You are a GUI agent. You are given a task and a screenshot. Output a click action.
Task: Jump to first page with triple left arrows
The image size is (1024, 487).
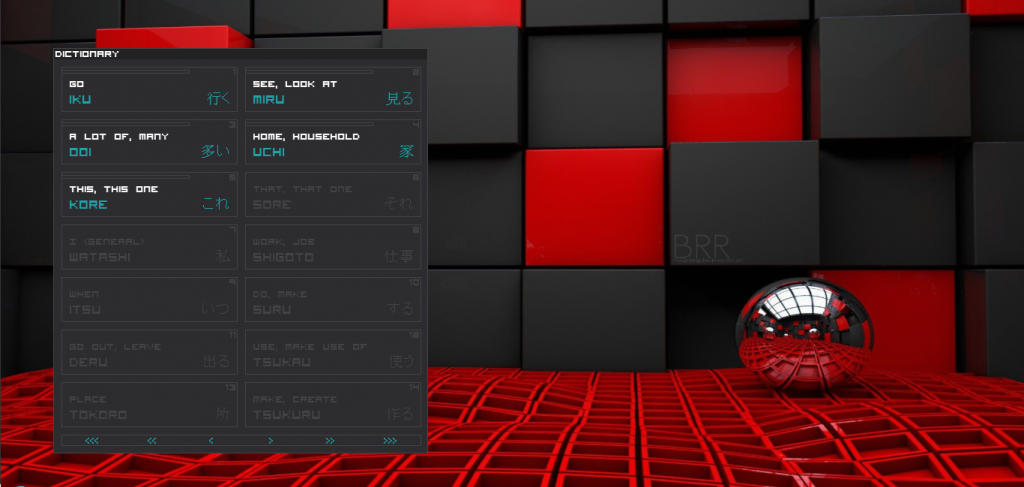(x=92, y=440)
